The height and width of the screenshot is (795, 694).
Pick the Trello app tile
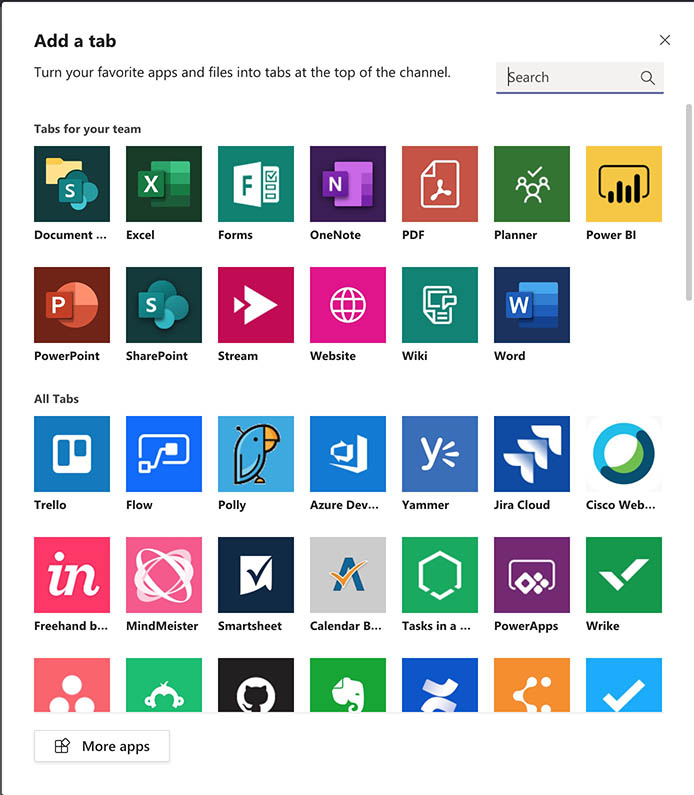[x=72, y=454]
